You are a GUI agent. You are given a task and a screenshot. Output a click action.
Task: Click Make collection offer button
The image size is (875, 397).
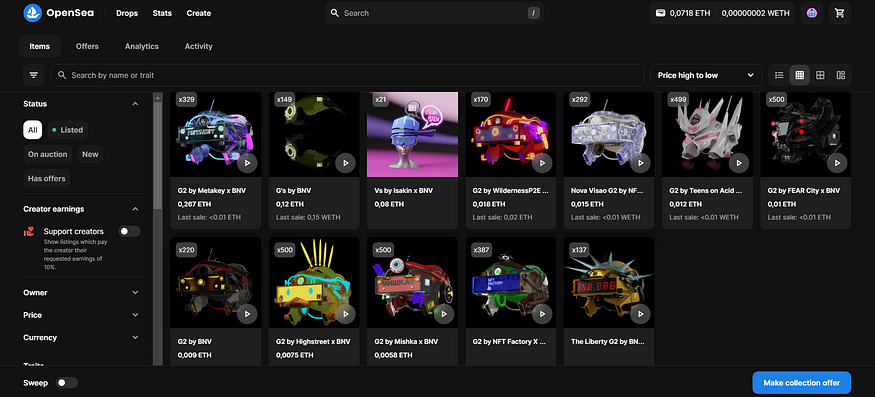point(801,382)
